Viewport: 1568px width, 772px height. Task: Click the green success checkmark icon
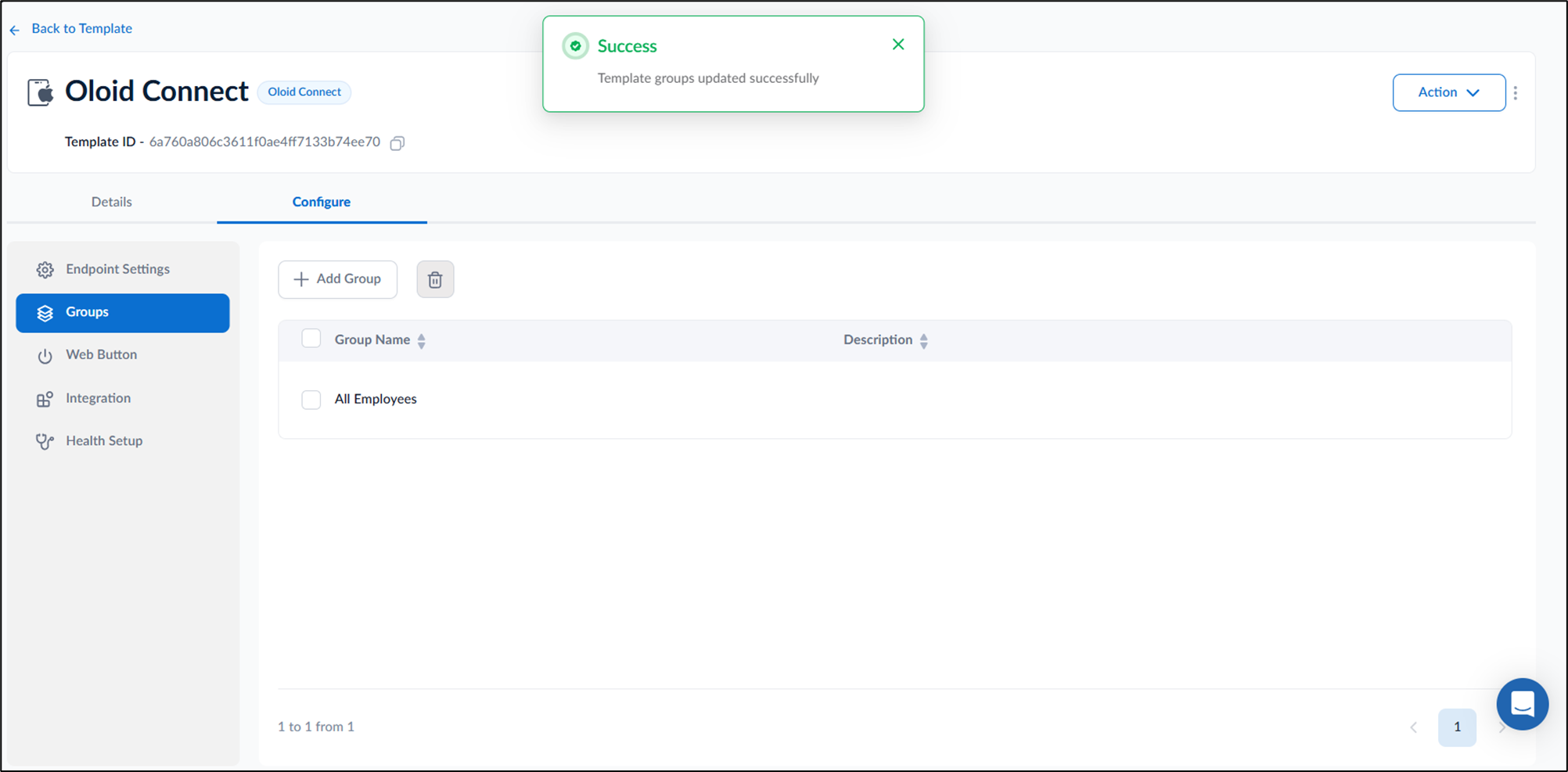point(576,46)
